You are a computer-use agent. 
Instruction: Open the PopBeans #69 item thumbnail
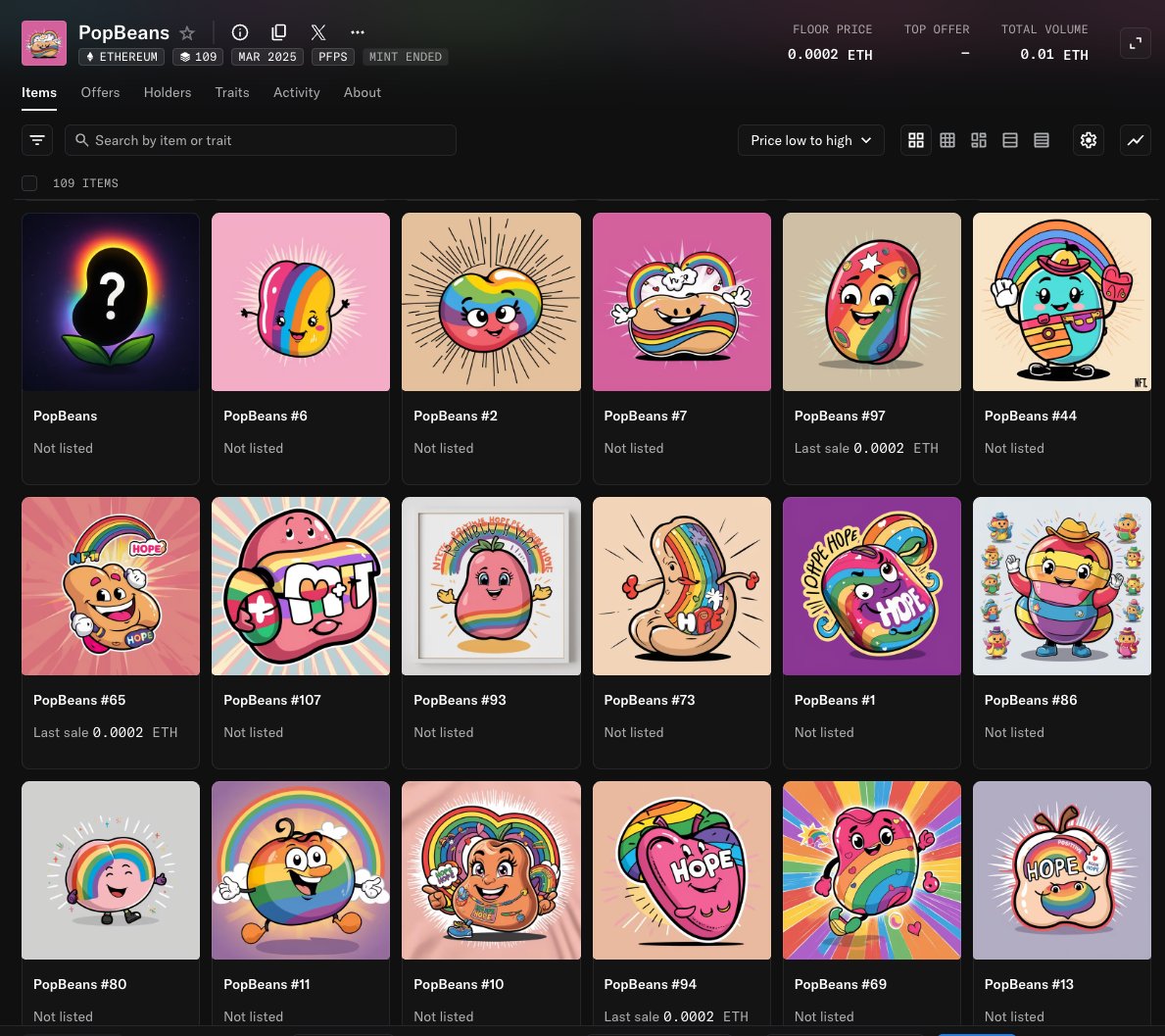pyautogui.click(x=871, y=870)
